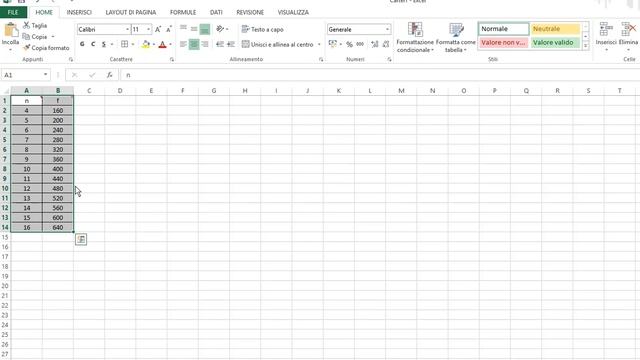Toggle italic (C) formatting
This screenshot has height=360, width=640.
tap(93, 44)
